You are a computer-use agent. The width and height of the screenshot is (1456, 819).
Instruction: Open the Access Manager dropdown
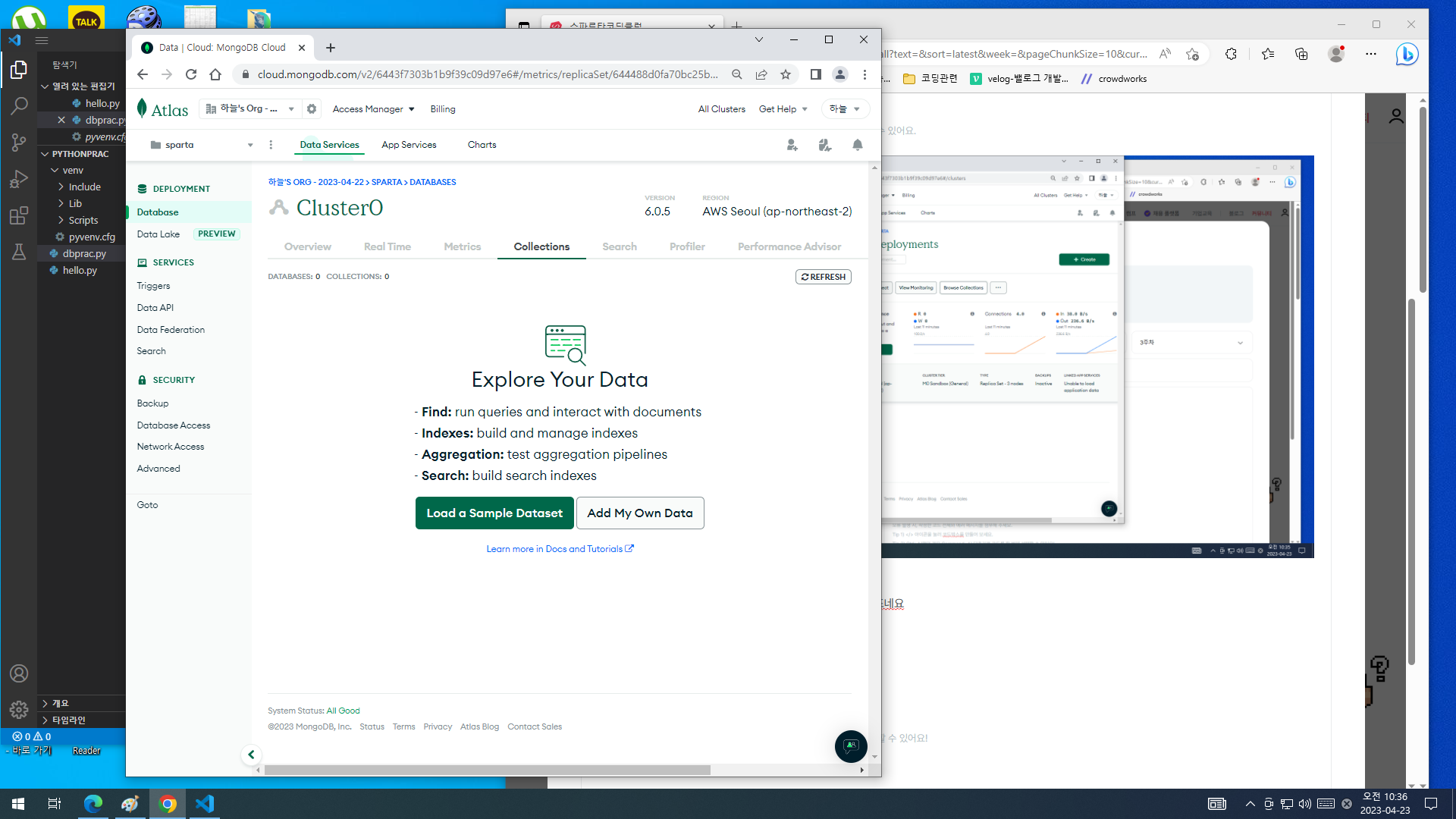[373, 109]
